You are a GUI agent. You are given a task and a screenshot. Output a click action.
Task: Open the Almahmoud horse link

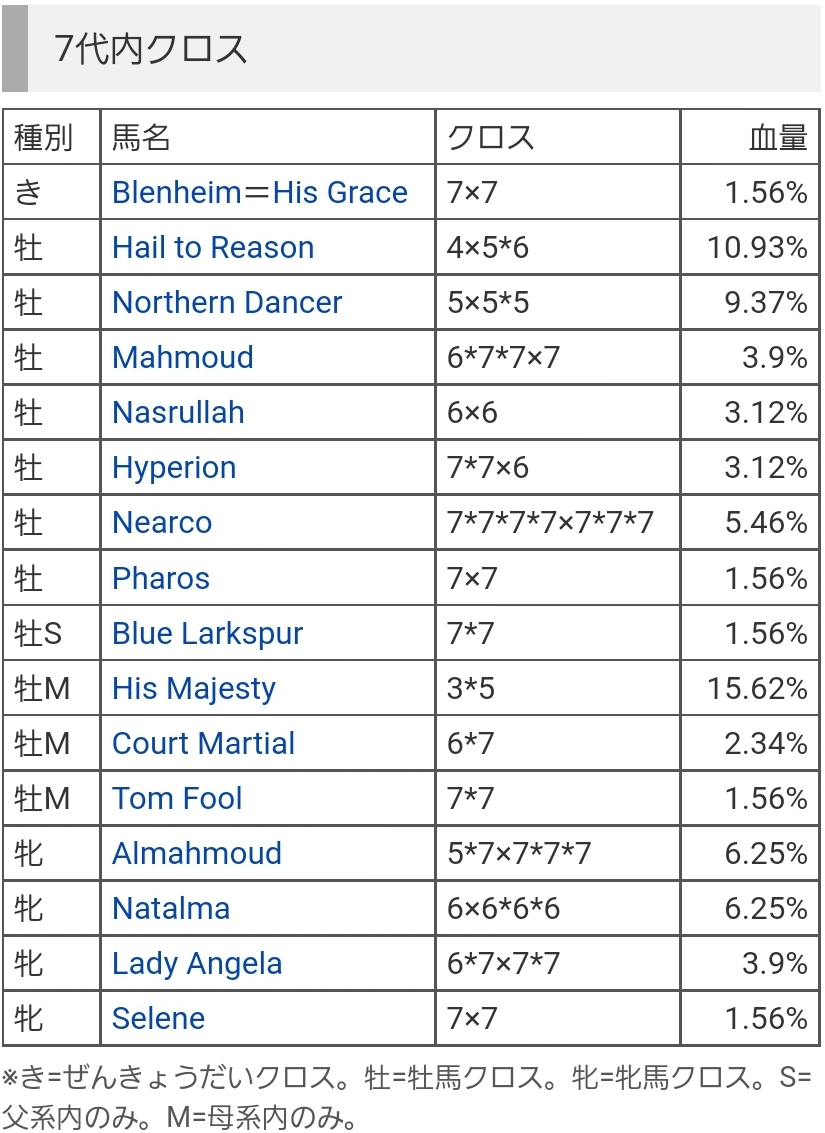tap(196, 853)
